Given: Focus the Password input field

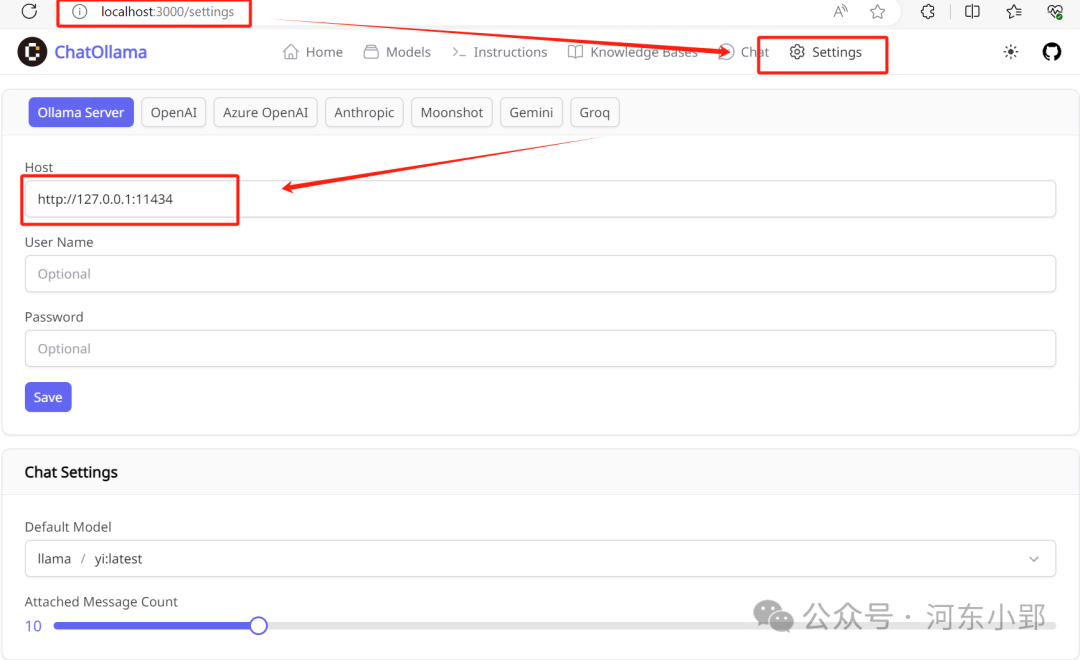Looking at the screenshot, I should click(540, 349).
